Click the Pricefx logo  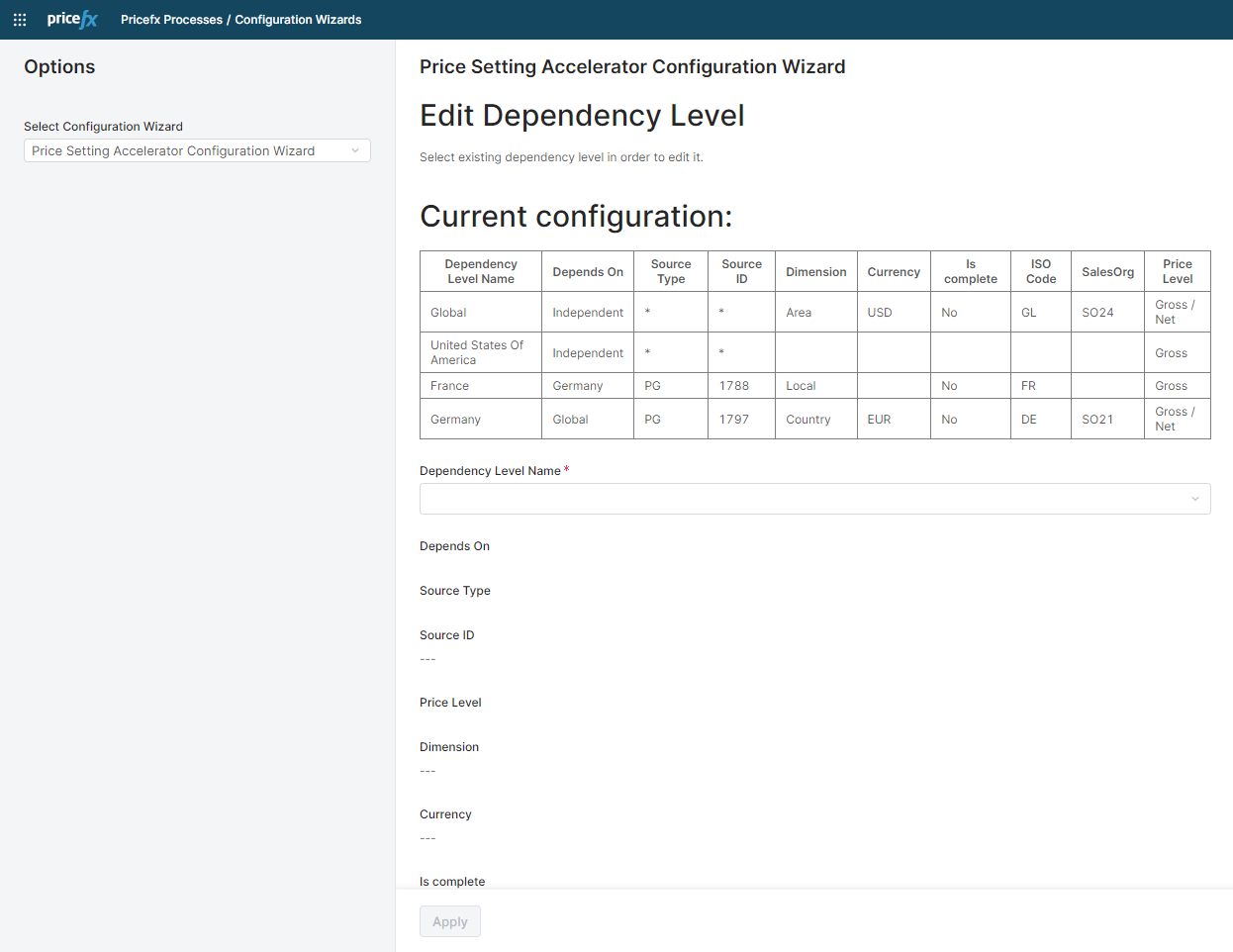(72, 20)
